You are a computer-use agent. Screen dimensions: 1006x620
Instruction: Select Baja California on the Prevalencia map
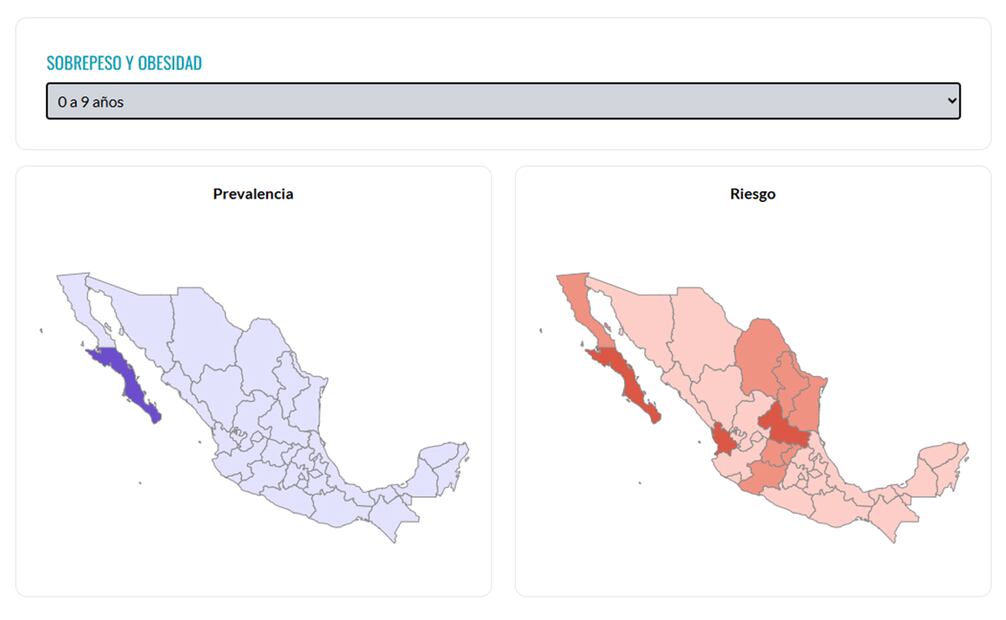tap(73, 302)
